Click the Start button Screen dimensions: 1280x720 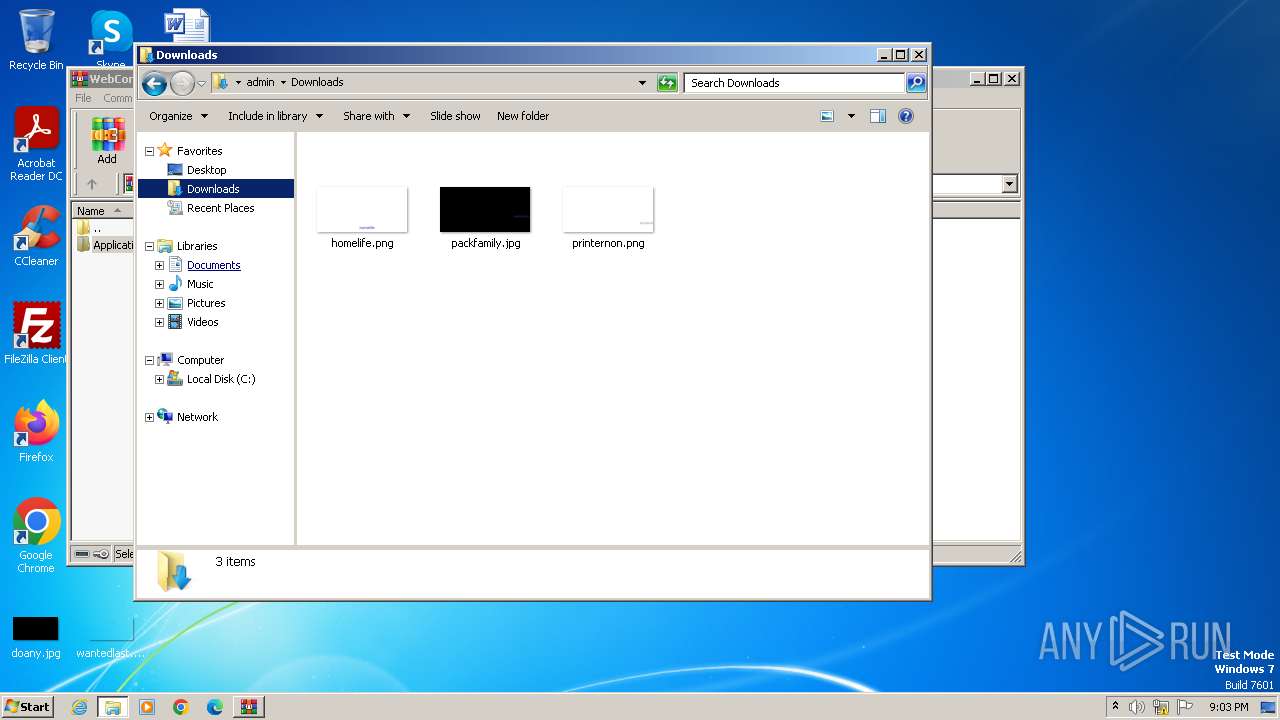pyautogui.click(x=27, y=706)
